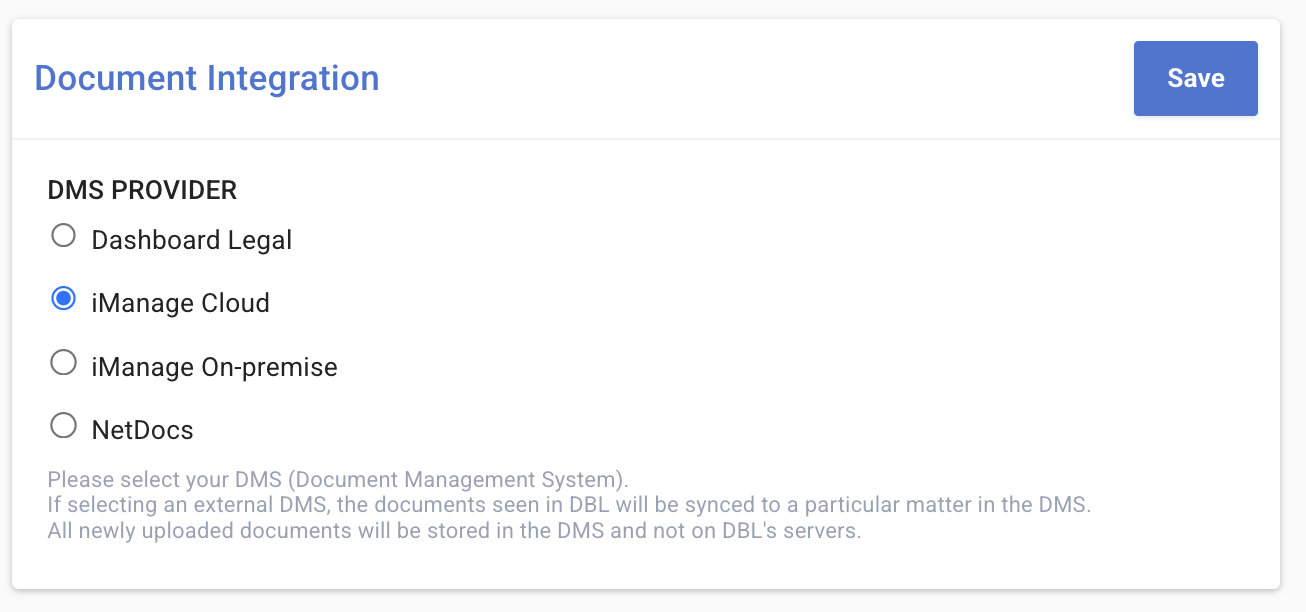1306x612 pixels.
Task: Click the DMS helper description text
Action: [338, 479]
